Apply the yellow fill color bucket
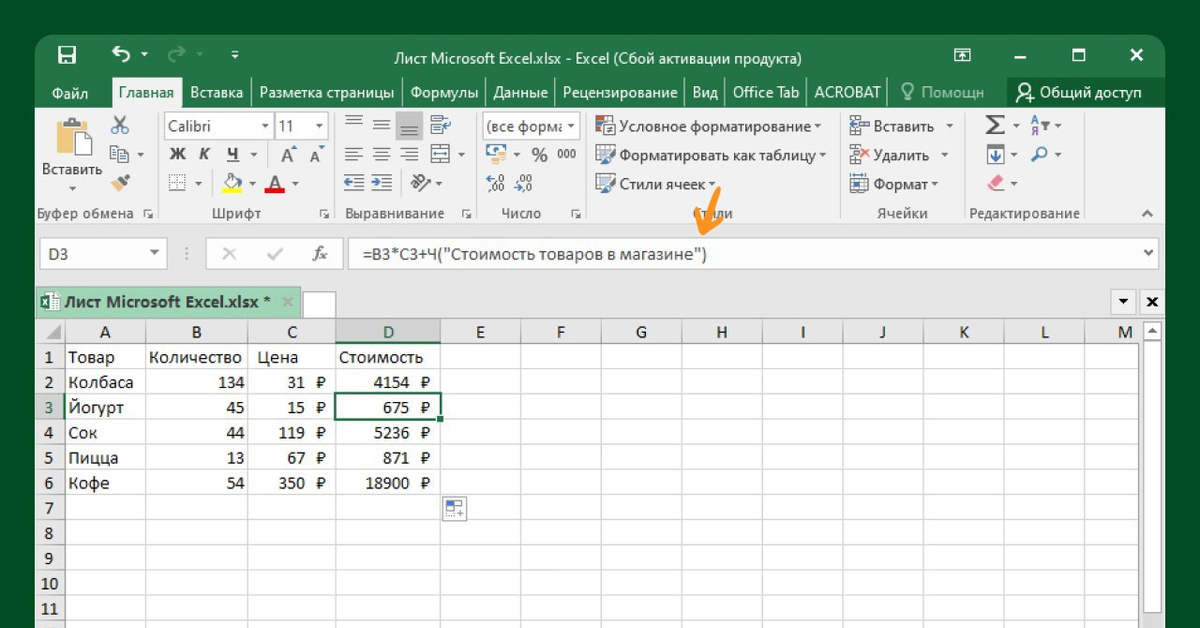This screenshot has width=1200, height=628. (232, 183)
